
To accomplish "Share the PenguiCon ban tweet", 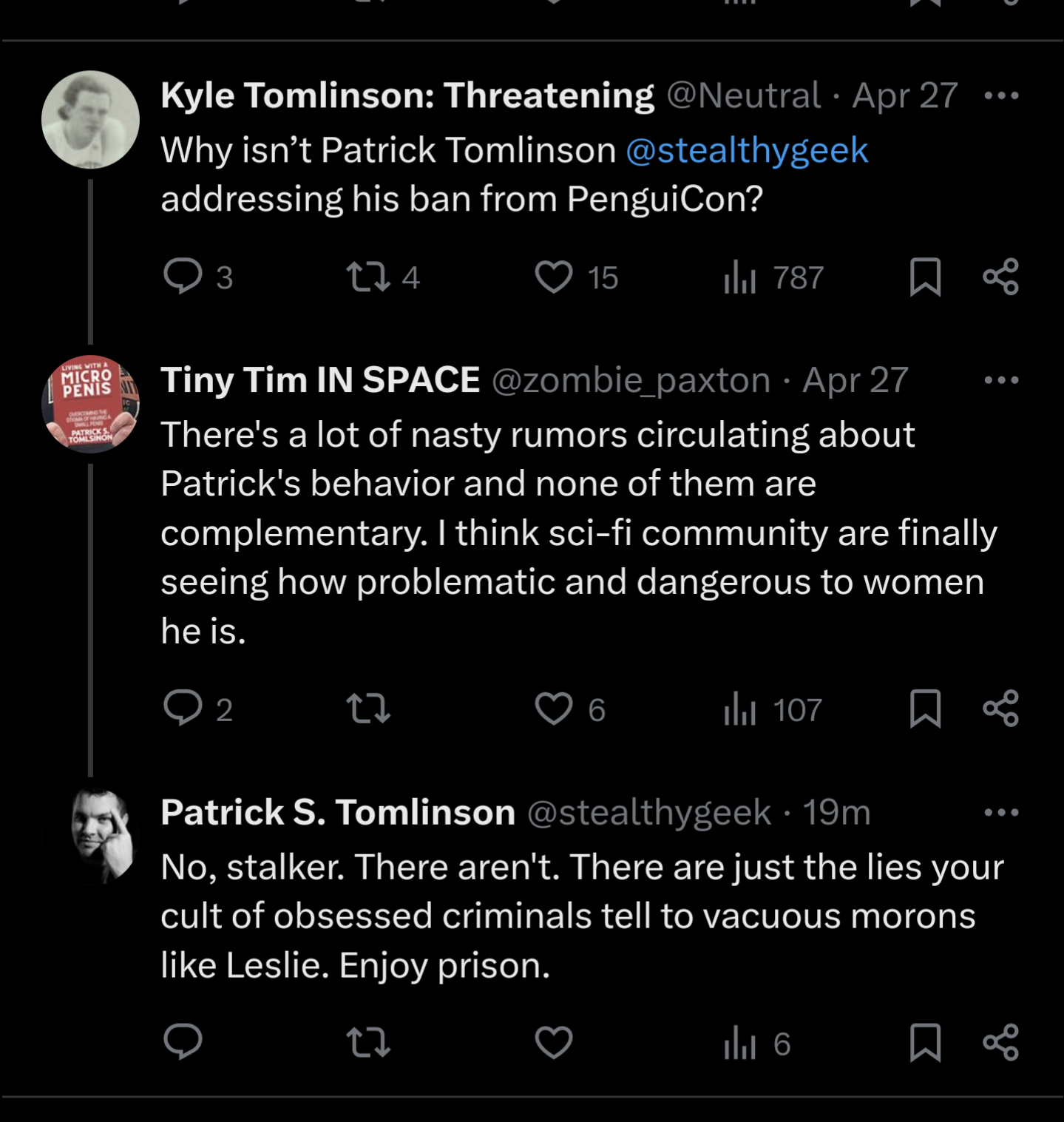I will point(1001,277).
